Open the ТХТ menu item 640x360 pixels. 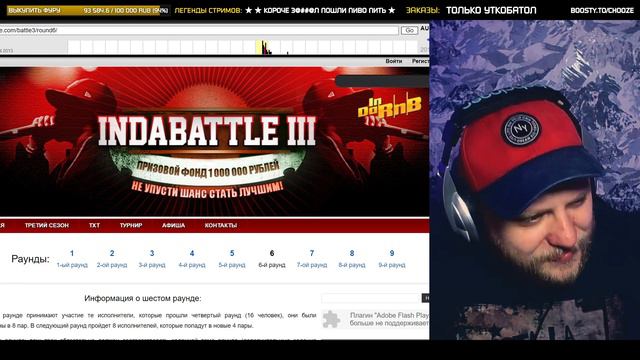[94, 225]
